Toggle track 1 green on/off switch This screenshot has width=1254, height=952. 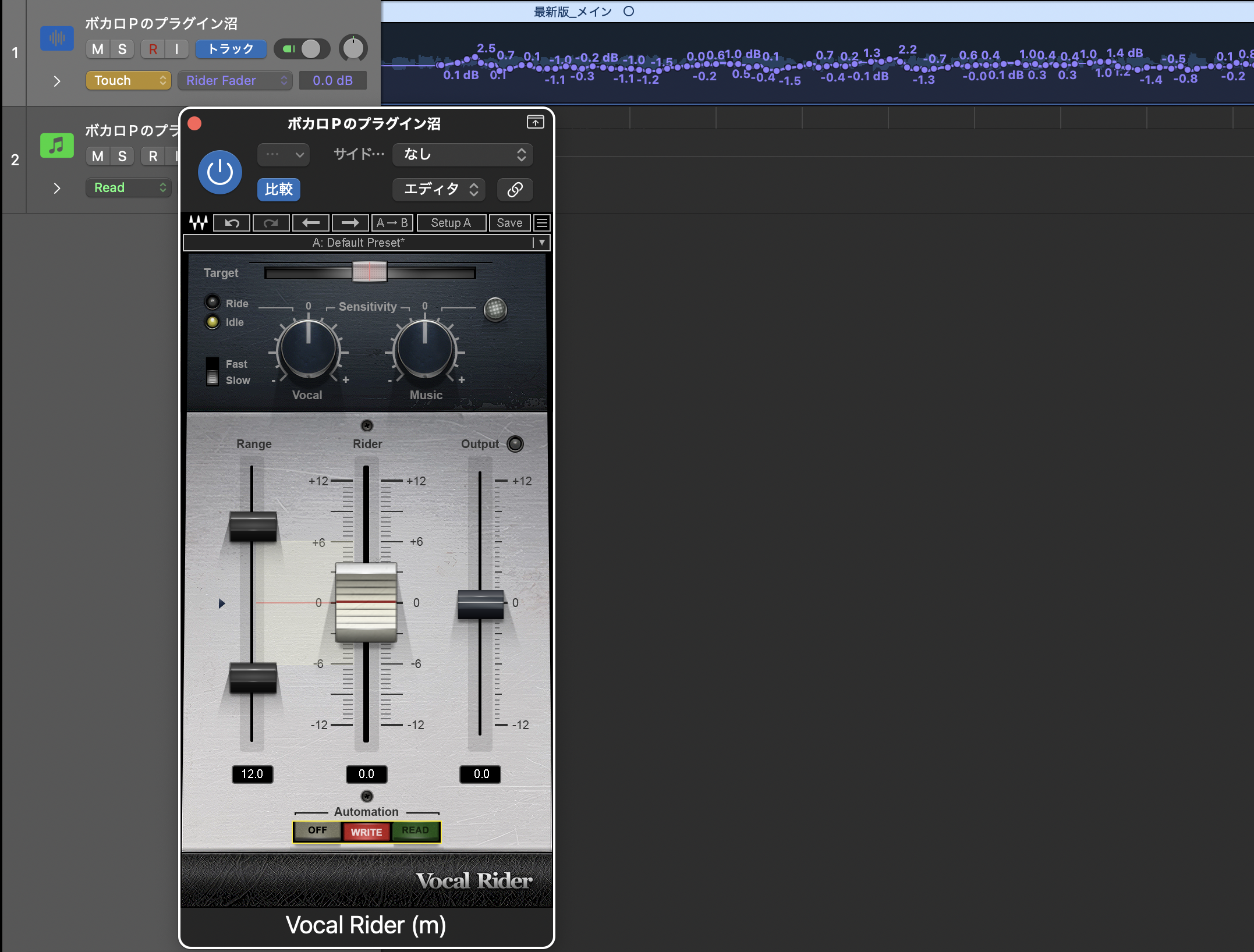pos(302,49)
